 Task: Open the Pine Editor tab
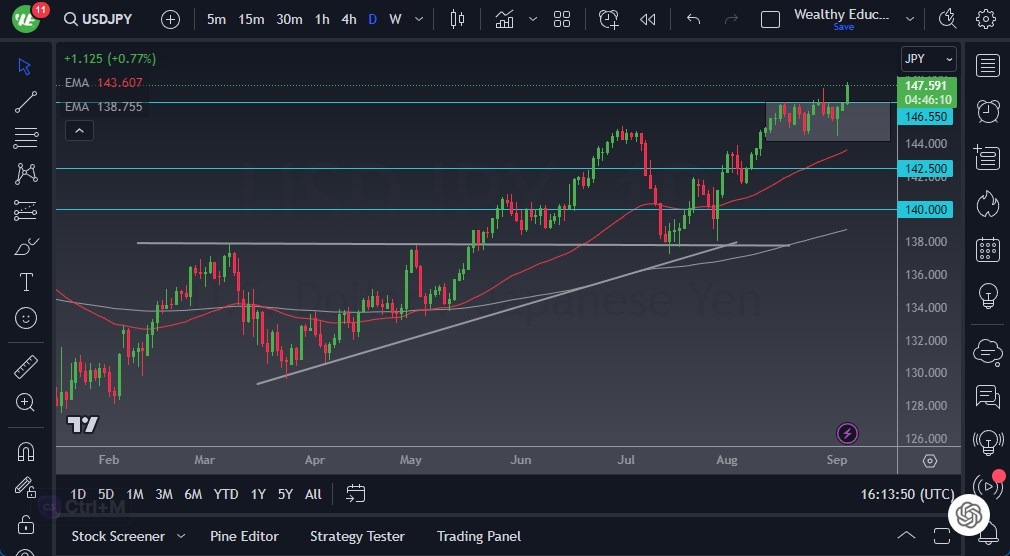point(244,536)
